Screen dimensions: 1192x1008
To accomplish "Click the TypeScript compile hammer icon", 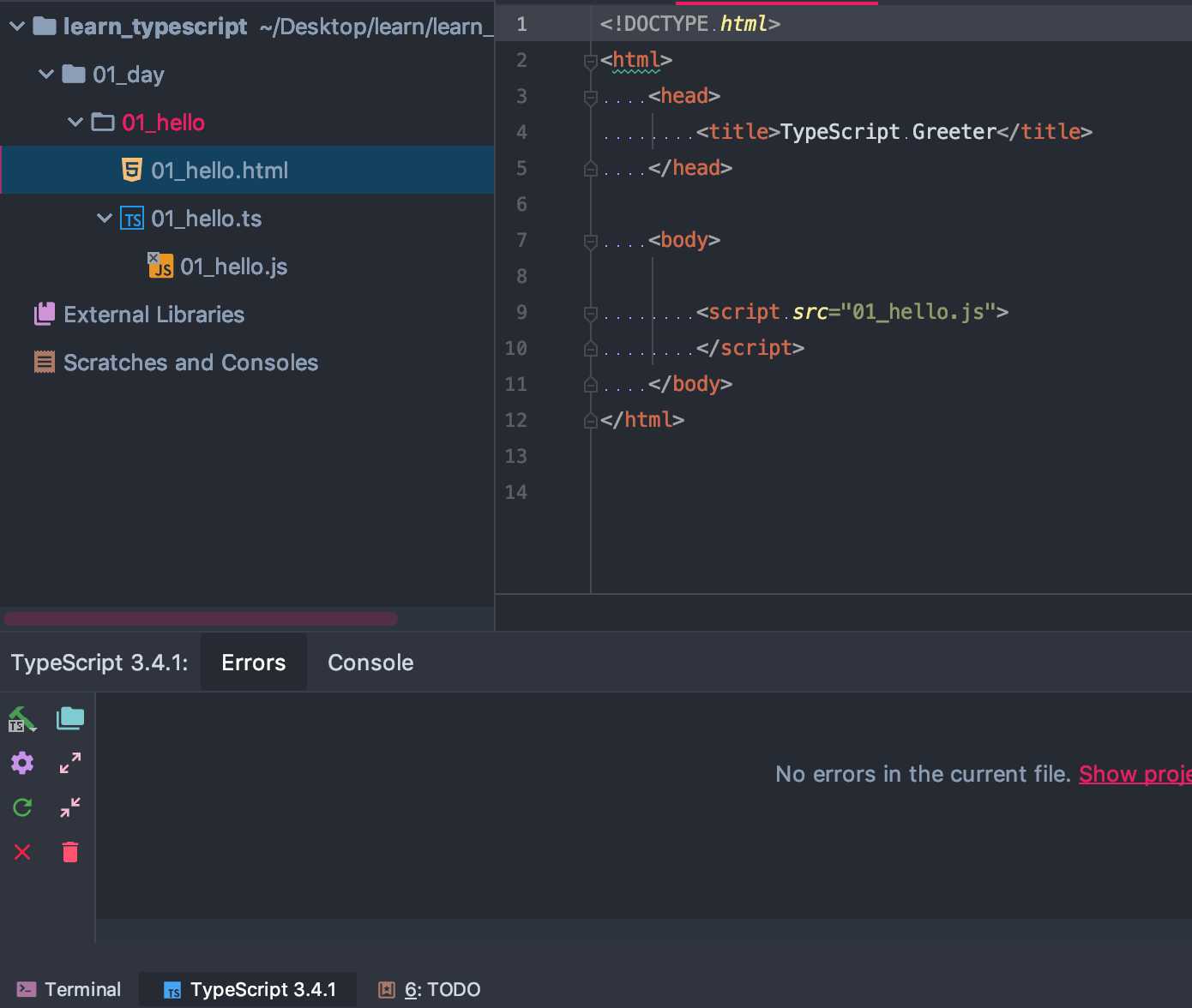I will click(x=22, y=719).
